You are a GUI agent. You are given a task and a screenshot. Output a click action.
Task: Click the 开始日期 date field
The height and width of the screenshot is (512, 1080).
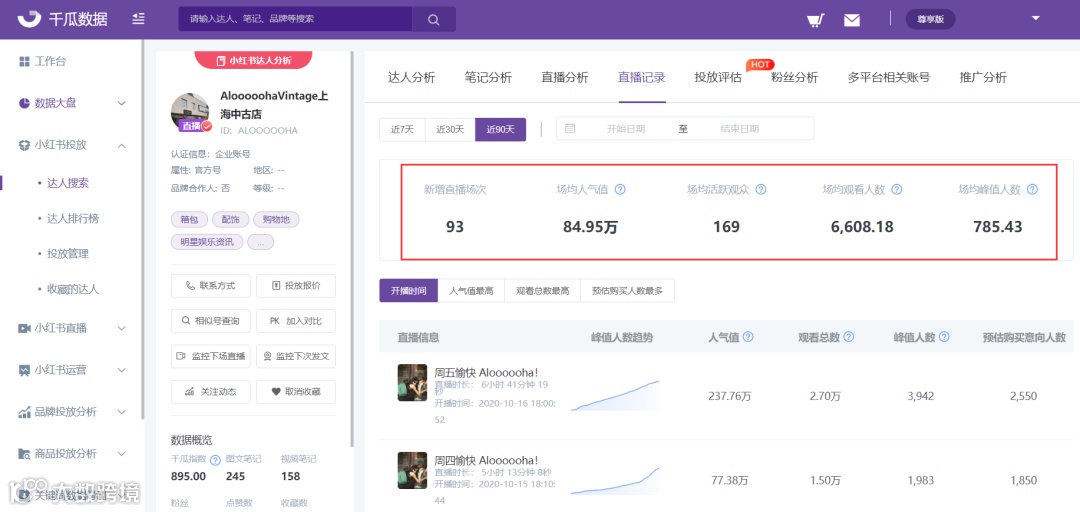[626, 129]
